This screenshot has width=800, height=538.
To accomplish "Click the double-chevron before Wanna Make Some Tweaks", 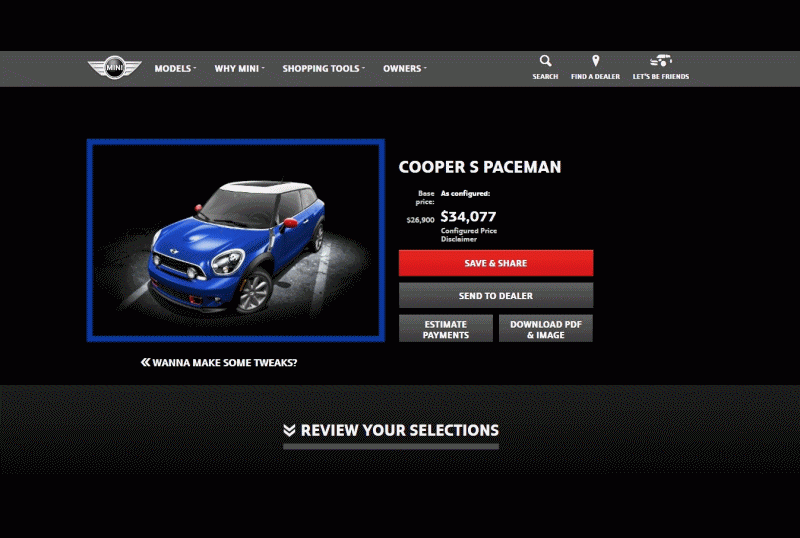I will [145, 362].
